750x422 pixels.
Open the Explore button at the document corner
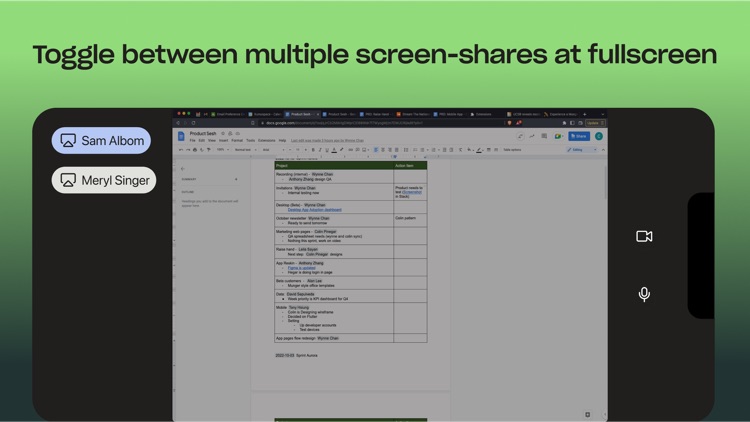[x=587, y=414]
